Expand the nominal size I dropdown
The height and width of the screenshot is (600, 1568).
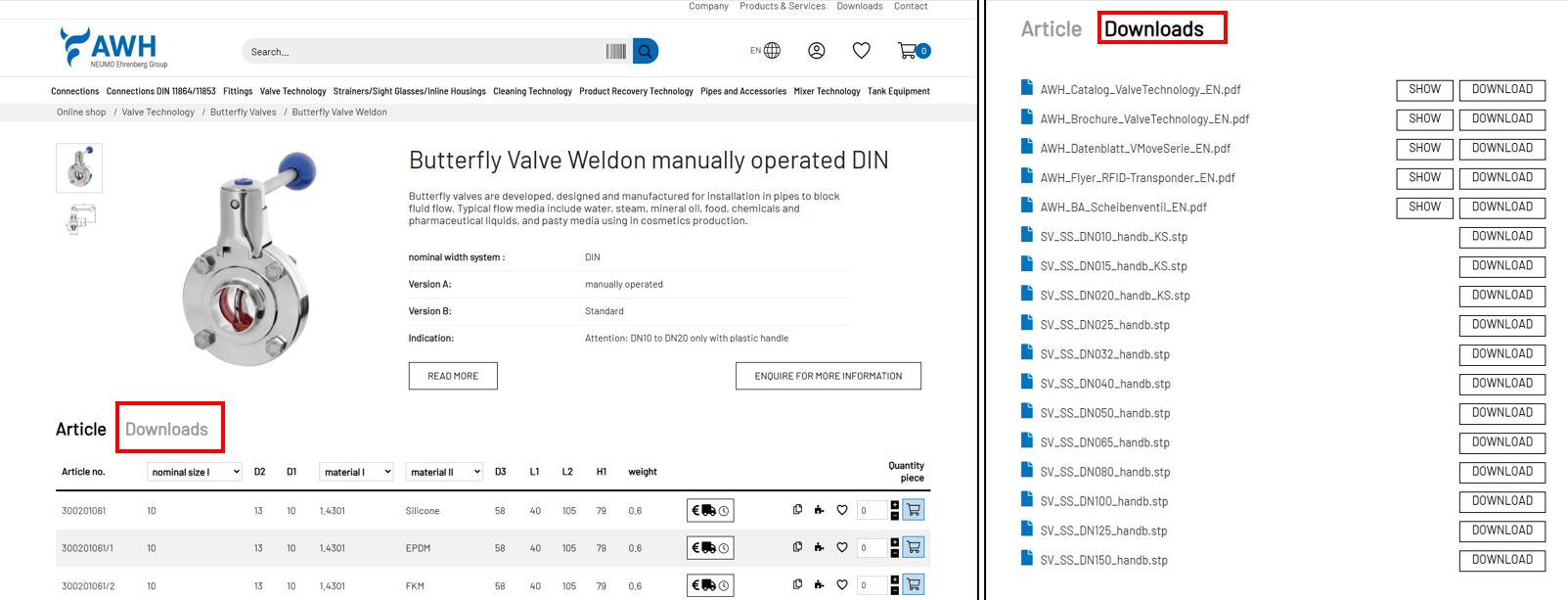pos(195,472)
